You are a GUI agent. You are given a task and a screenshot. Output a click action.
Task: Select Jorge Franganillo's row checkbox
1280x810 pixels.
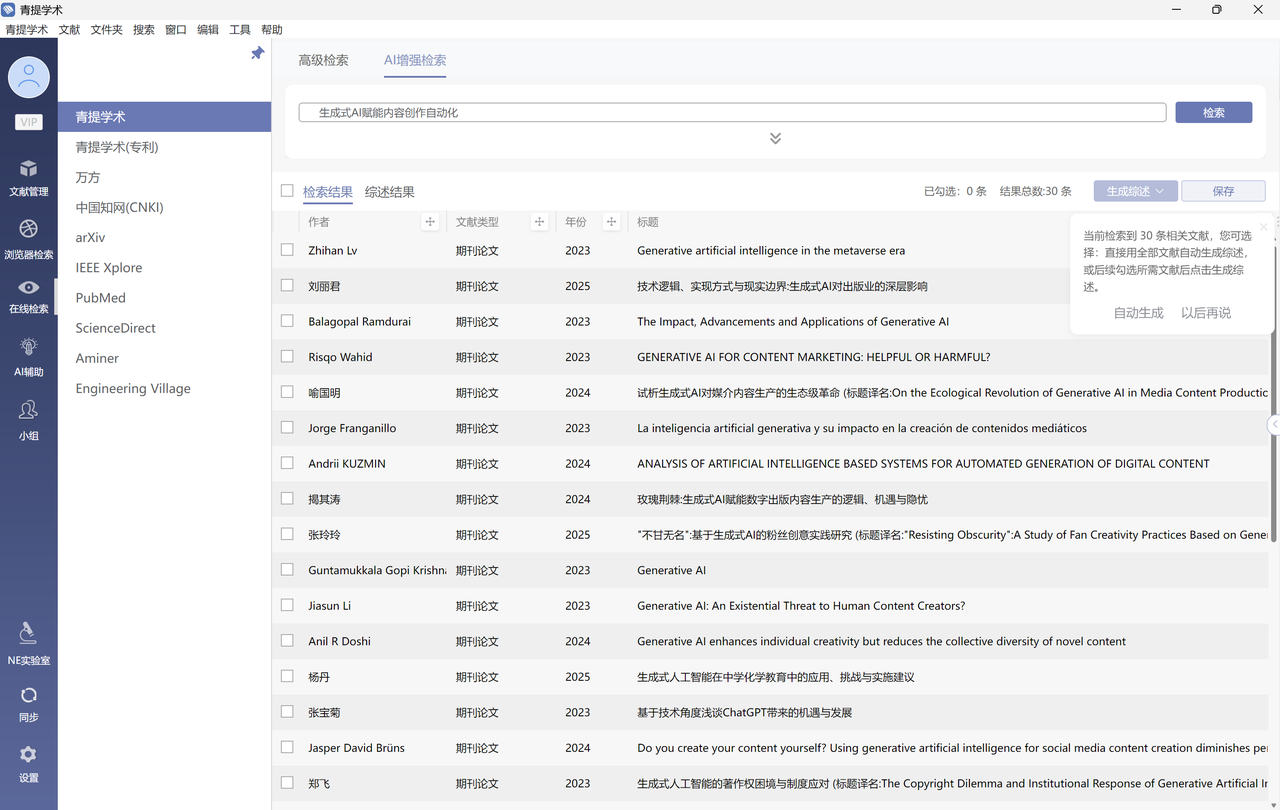click(287, 428)
